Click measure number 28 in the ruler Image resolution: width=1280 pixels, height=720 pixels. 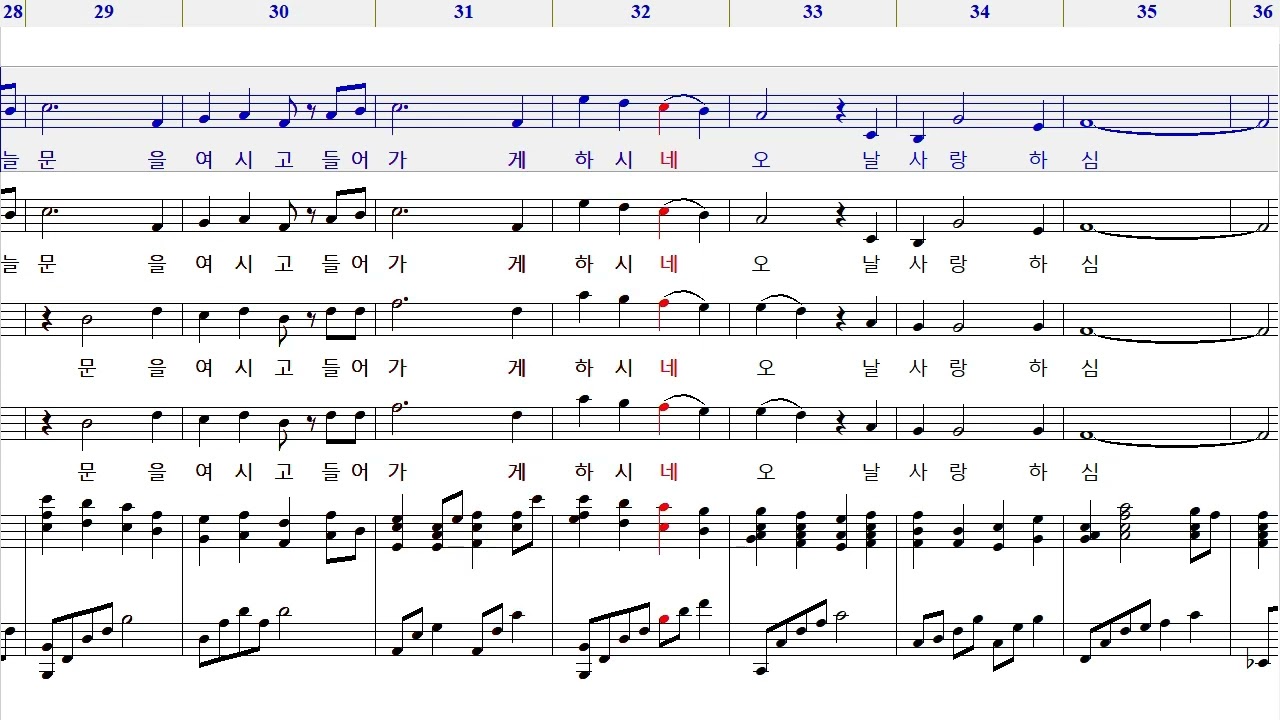13,12
